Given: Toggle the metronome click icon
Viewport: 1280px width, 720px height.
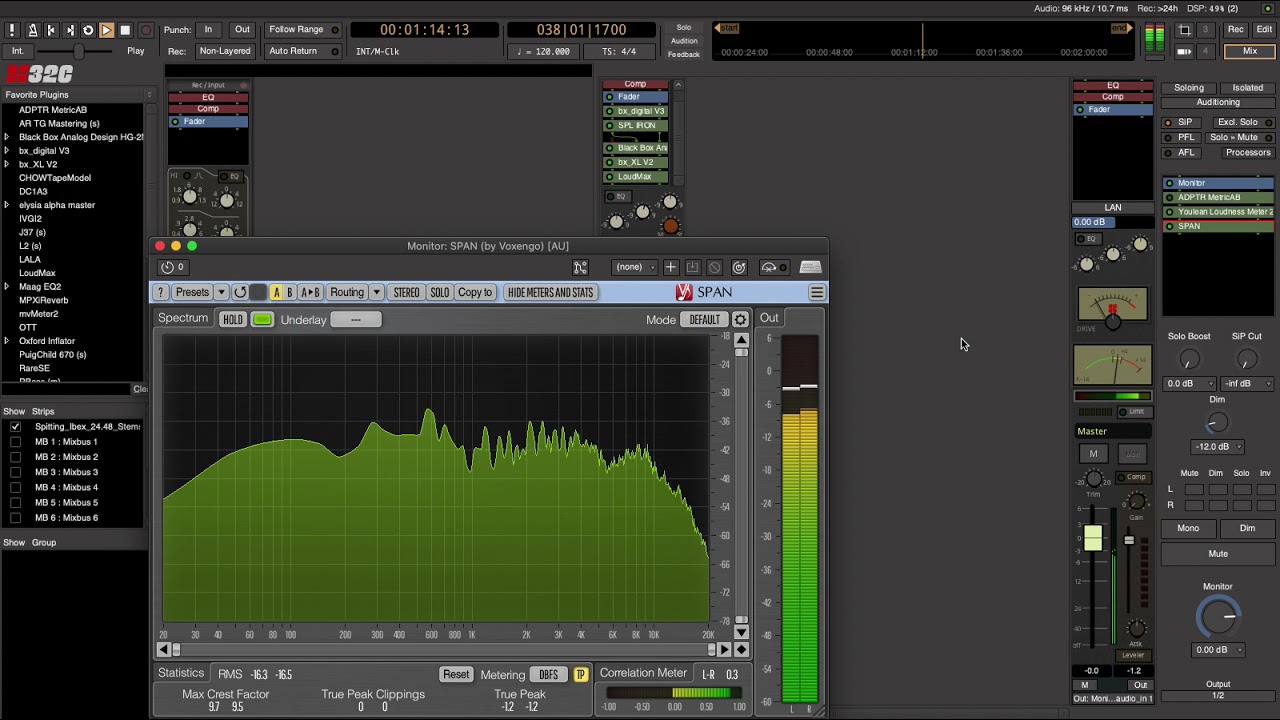Looking at the screenshot, I should point(32,30).
